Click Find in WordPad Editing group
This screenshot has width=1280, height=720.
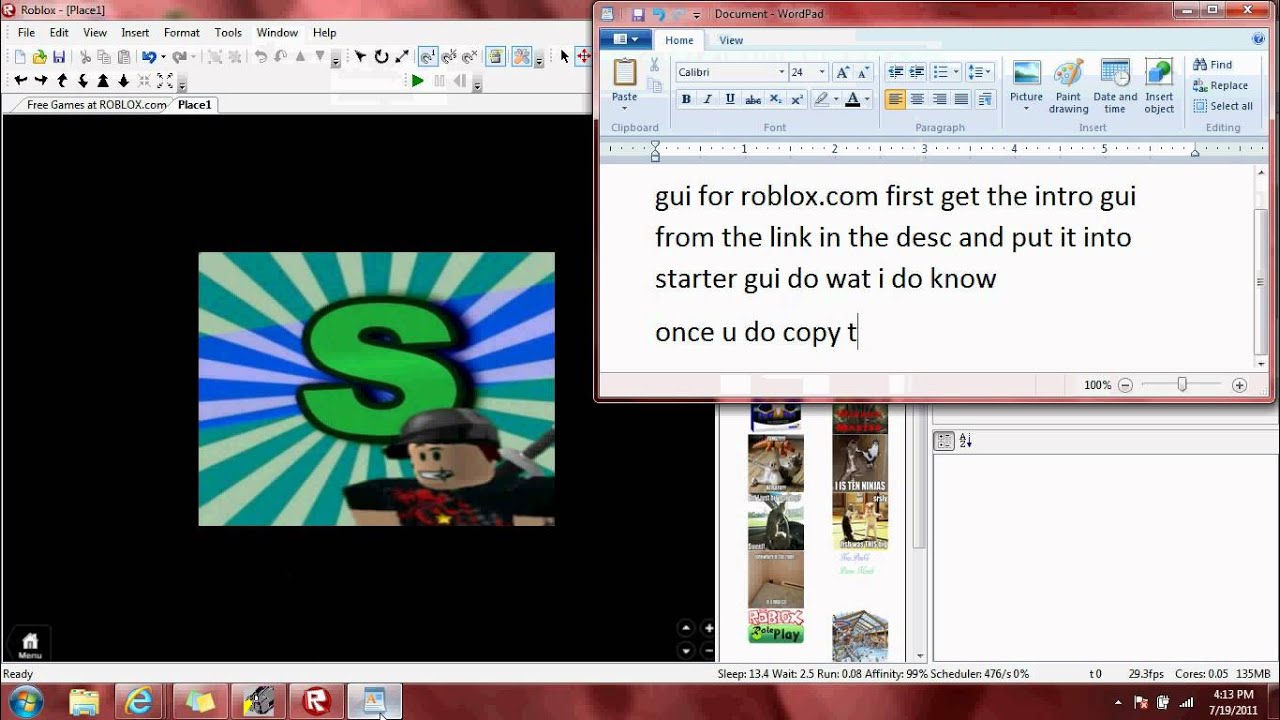1213,65
